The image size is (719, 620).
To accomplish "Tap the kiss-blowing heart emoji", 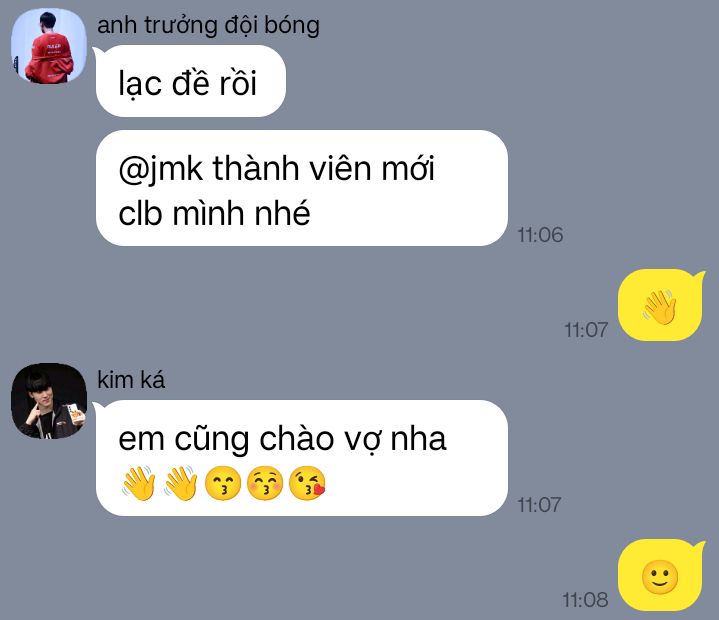I will click(x=307, y=483).
